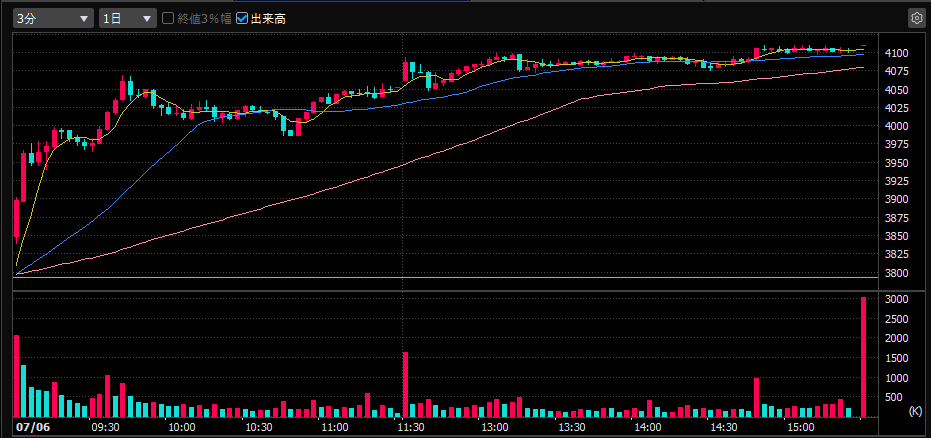
Task: Click the 4000 price axis label
Action: (896, 126)
